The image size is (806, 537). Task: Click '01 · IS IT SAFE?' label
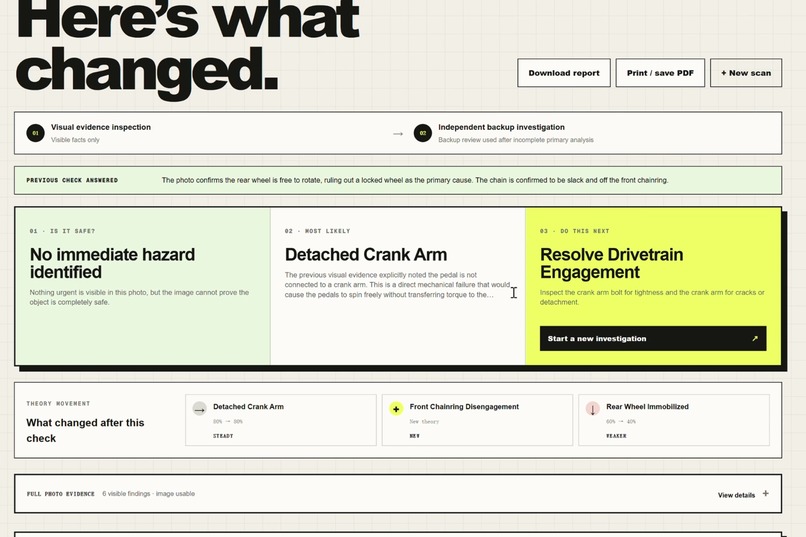coord(62,231)
